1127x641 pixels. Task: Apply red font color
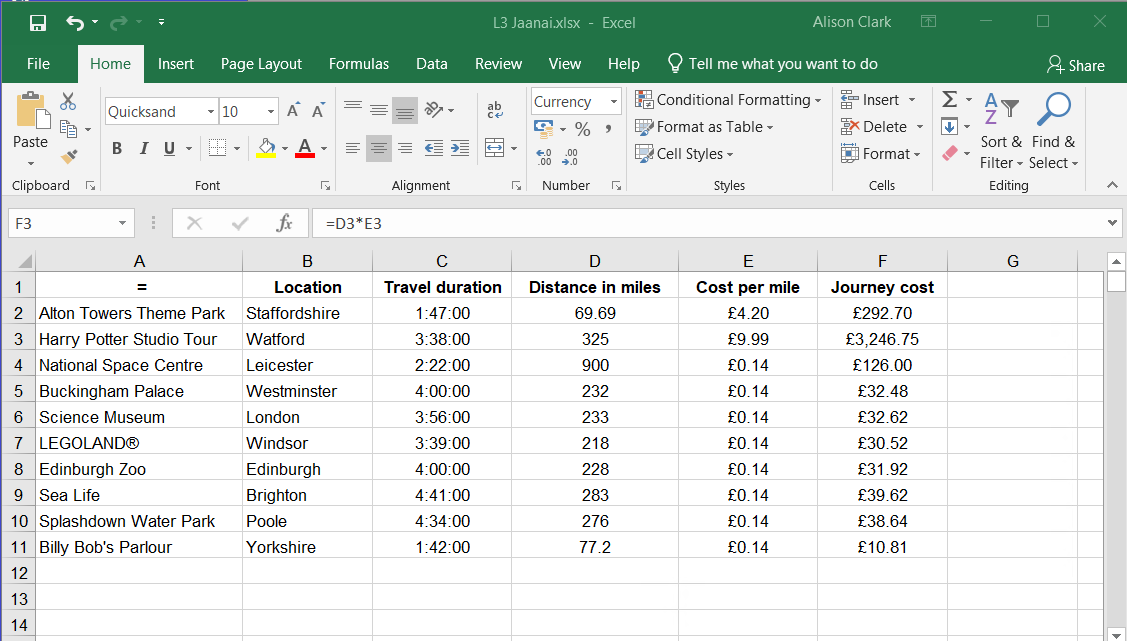305,148
